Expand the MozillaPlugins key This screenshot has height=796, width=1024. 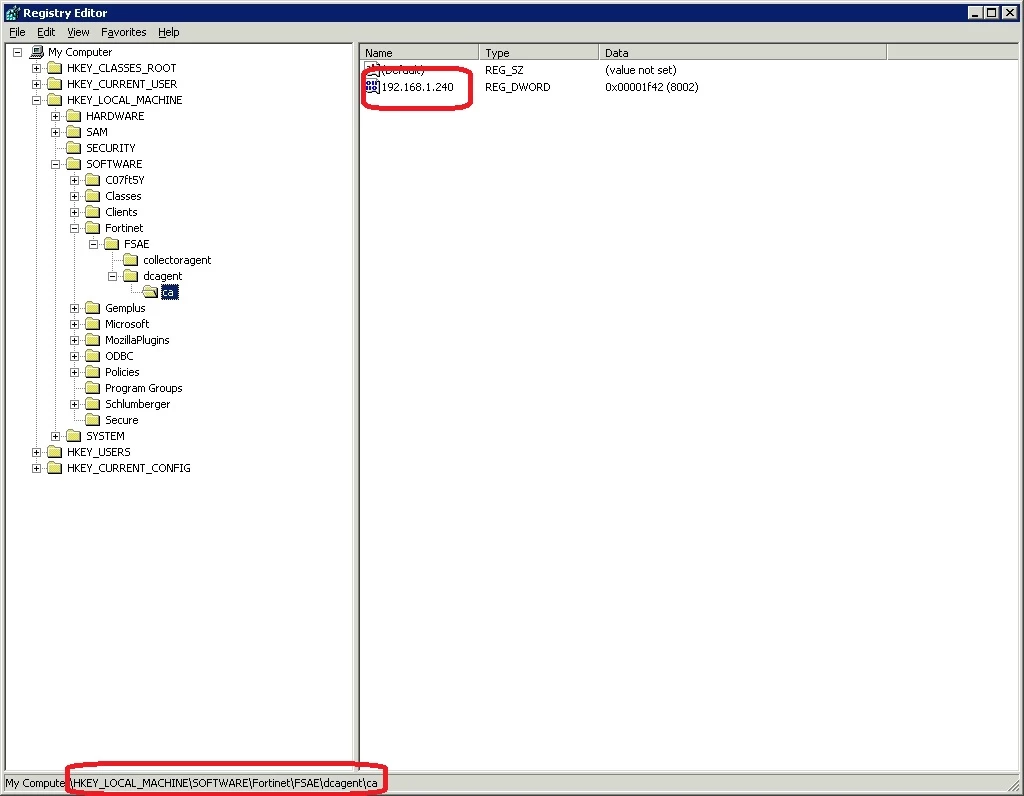74,340
